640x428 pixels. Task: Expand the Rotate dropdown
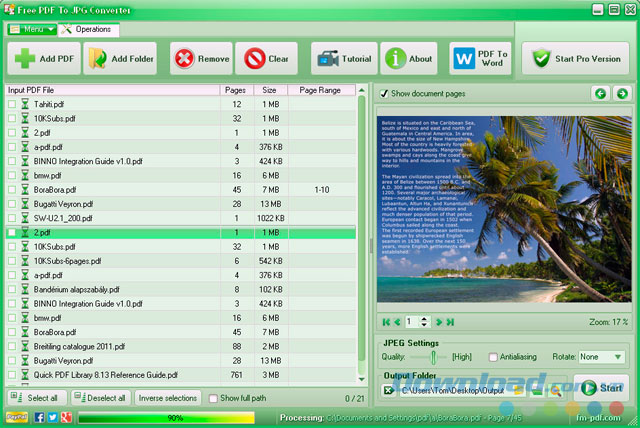pos(618,357)
